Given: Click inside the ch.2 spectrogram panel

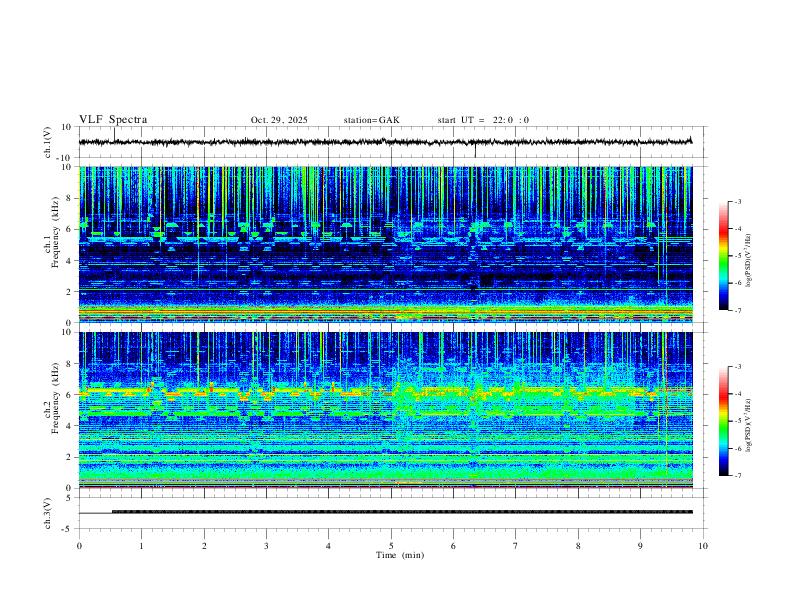Looking at the screenshot, I should point(385,410).
